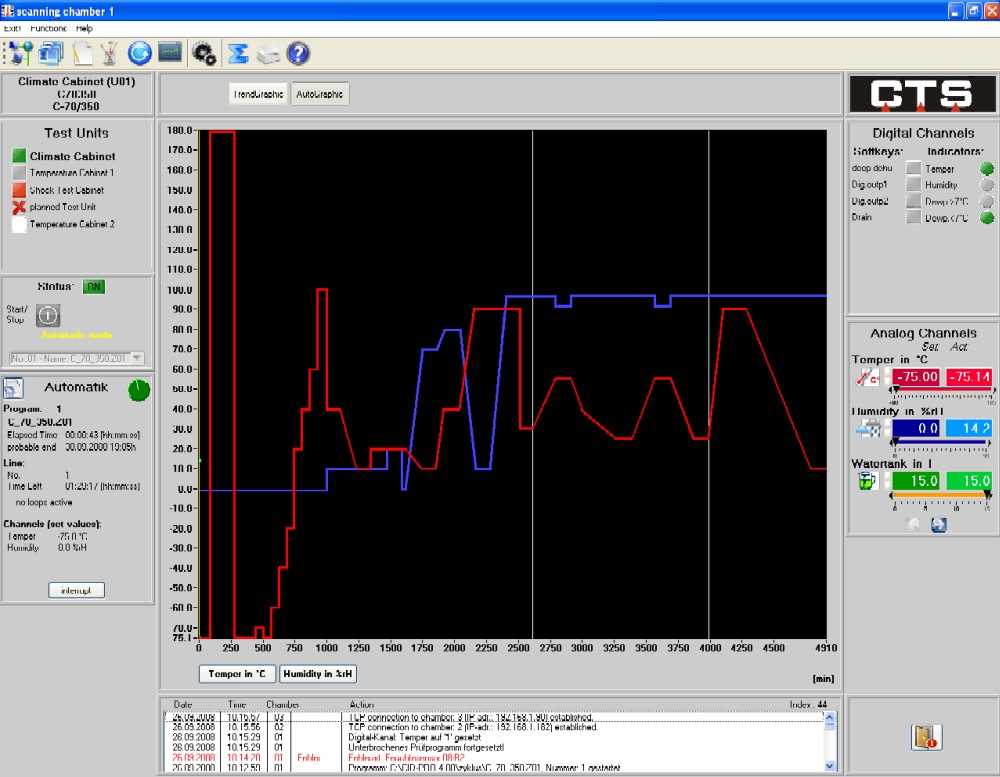Select the green Climate Cabinet unit icon
The height and width of the screenshot is (777, 1000).
[19, 156]
